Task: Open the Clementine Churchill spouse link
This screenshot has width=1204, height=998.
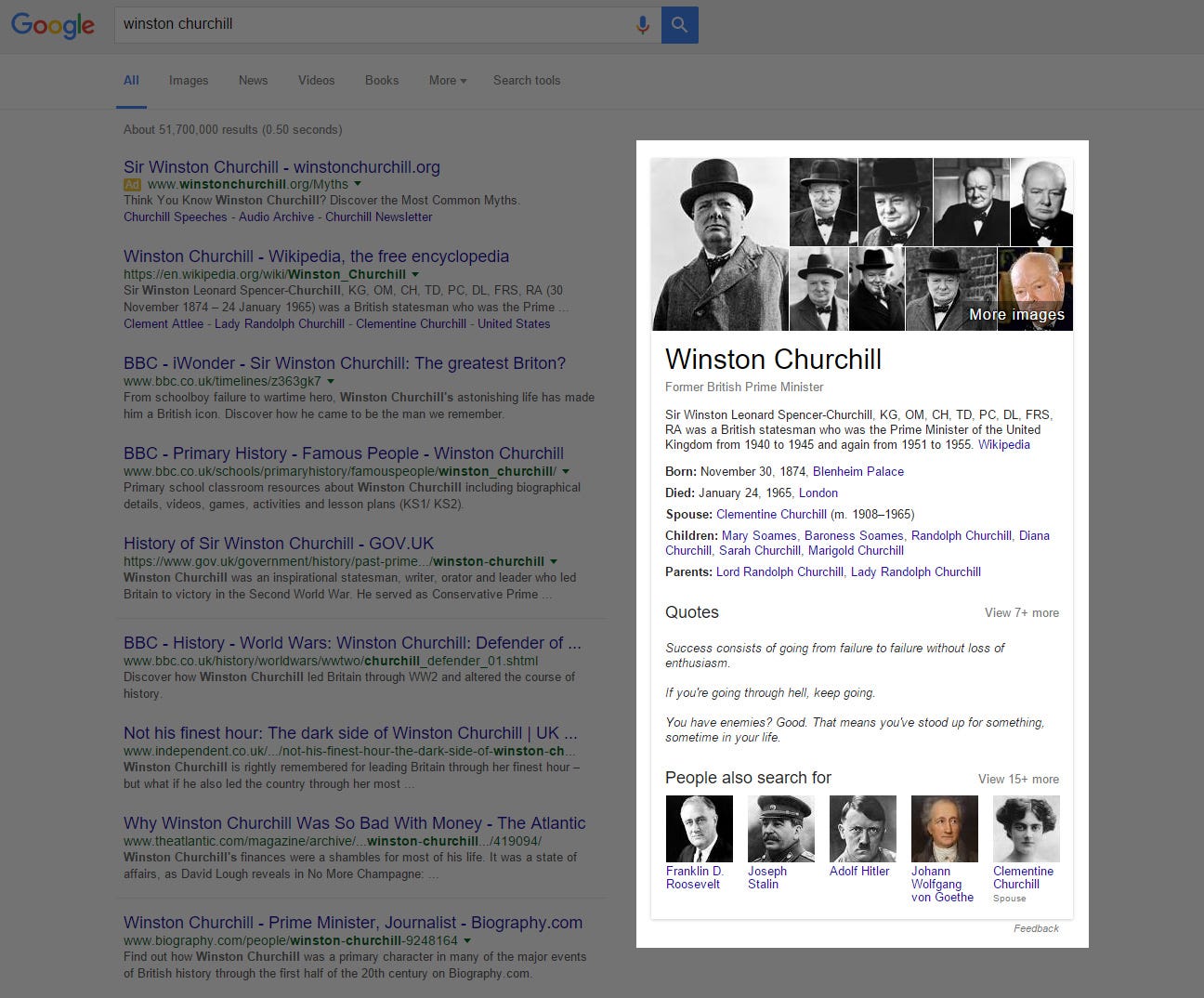Action: pyautogui.click(x=771, y=514)
